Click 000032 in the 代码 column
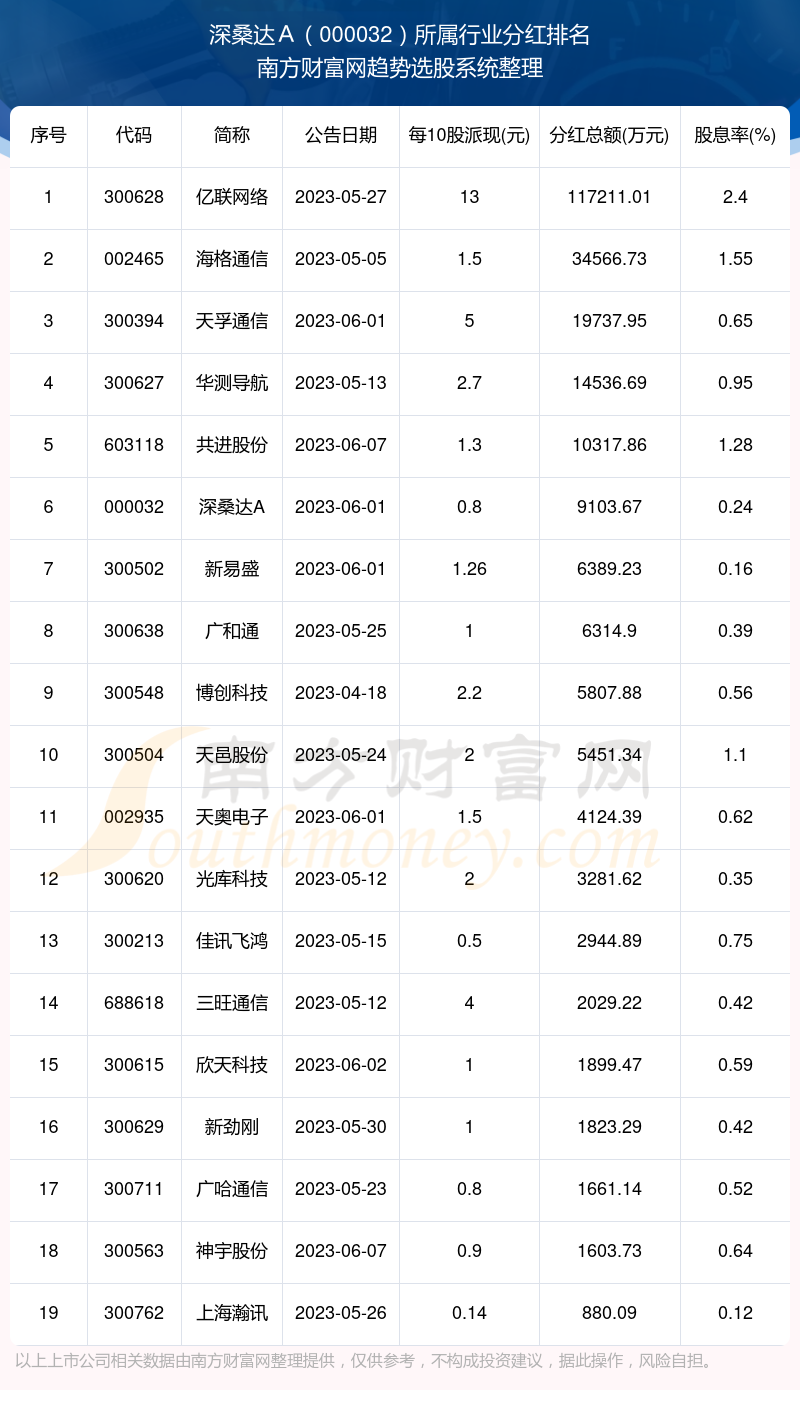Image resolution: width=800 pixels, height=1412 pixels. (x=134, y=507)
